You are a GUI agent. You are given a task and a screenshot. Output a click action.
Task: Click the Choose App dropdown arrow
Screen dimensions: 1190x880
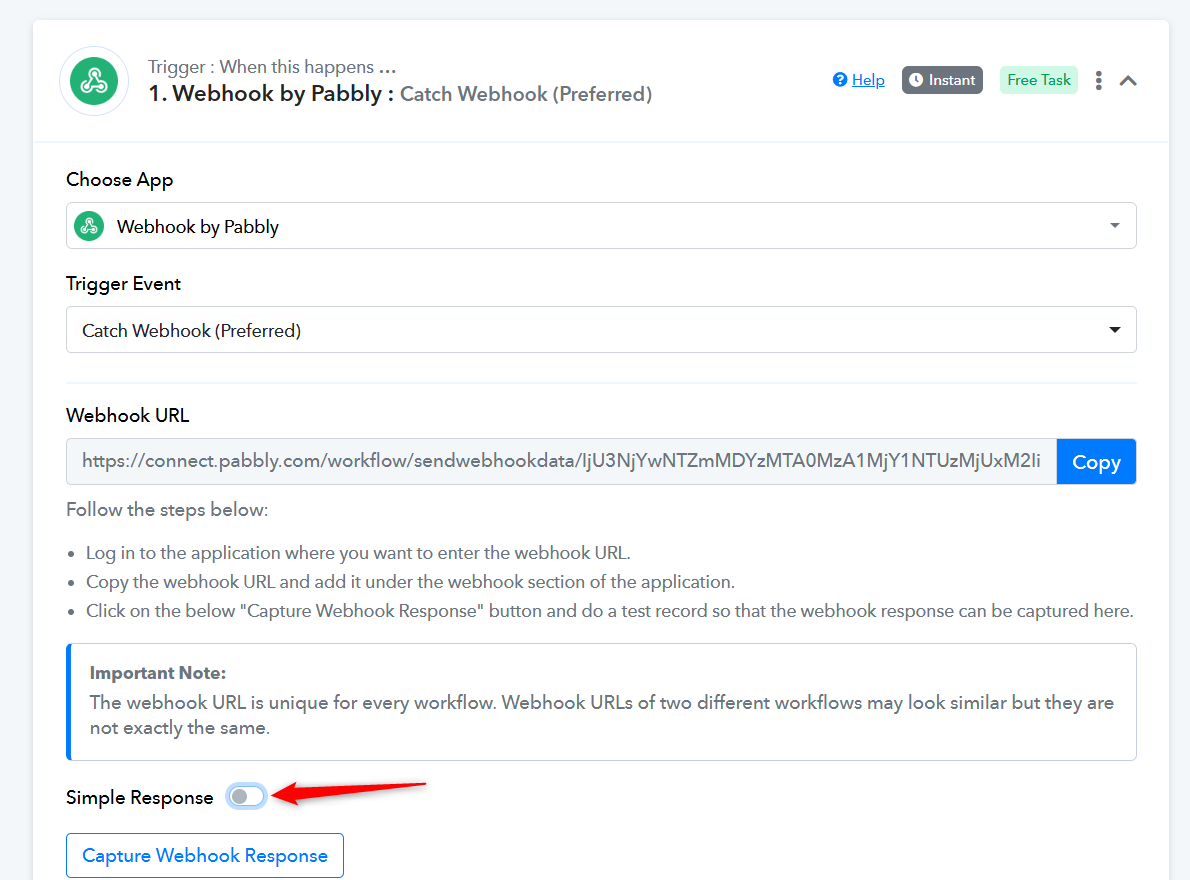click(1114, 225)
